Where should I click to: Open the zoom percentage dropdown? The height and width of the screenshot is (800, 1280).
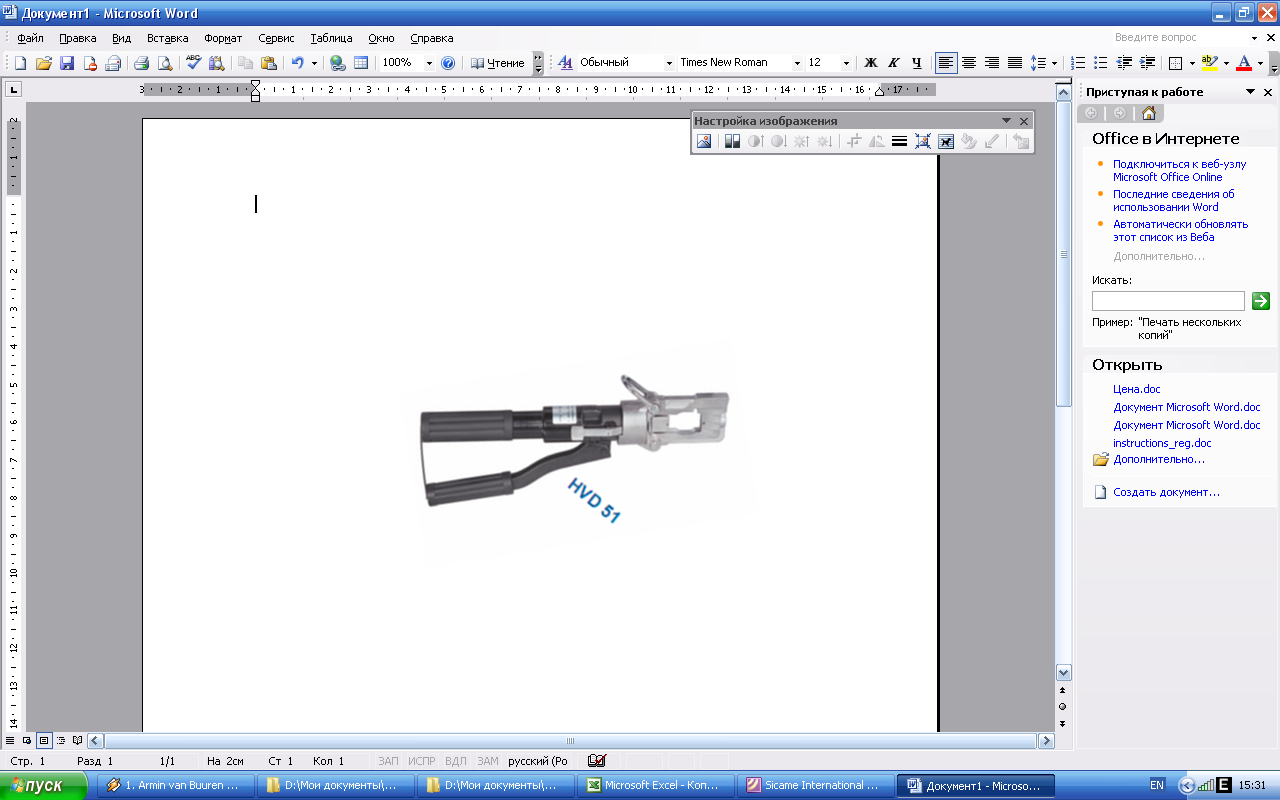(429, 63)
